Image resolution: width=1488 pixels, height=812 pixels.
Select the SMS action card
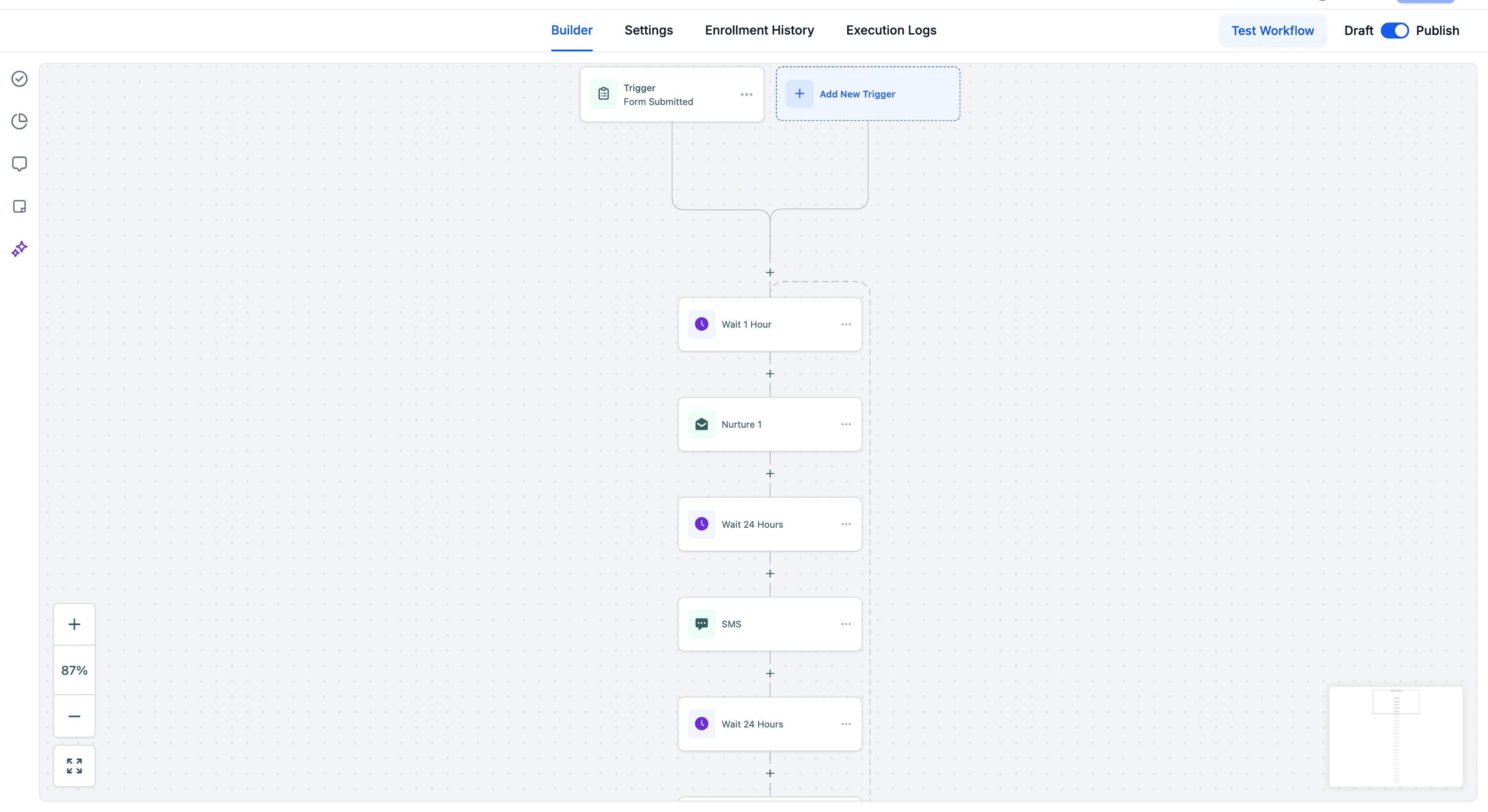[x=769, y=624]
